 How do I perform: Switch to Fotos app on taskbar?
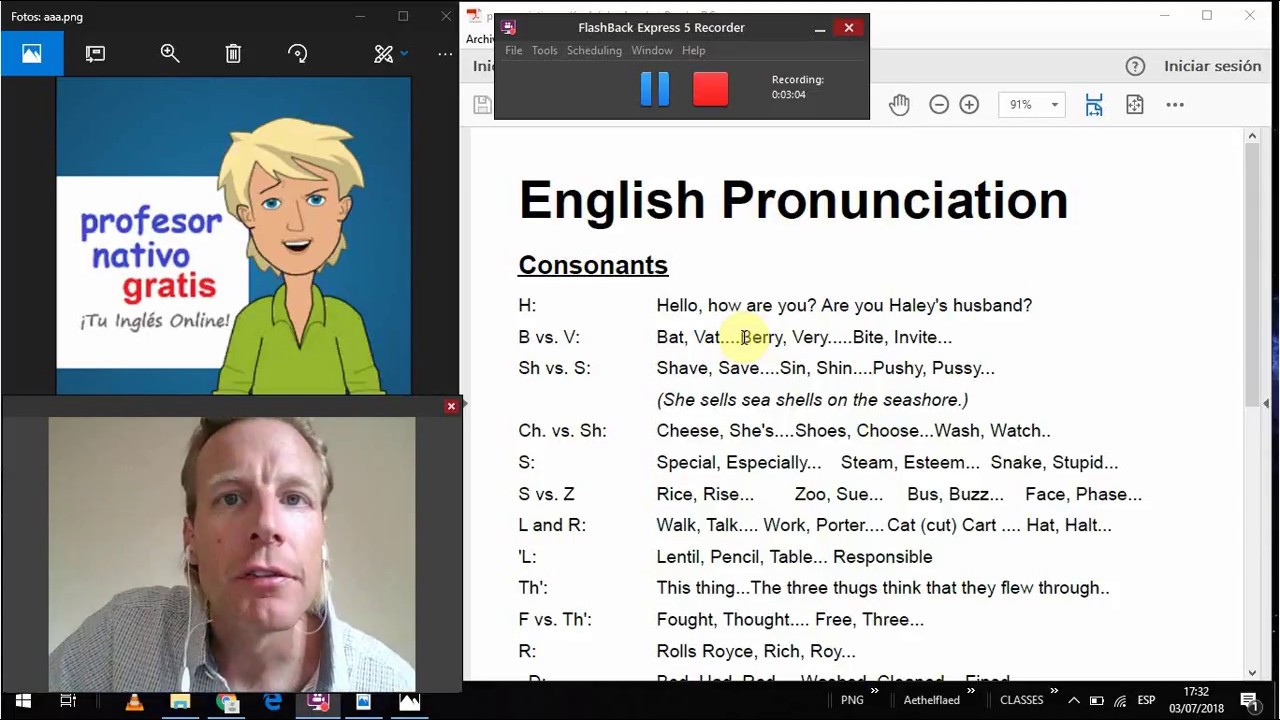tap(409, 701)
